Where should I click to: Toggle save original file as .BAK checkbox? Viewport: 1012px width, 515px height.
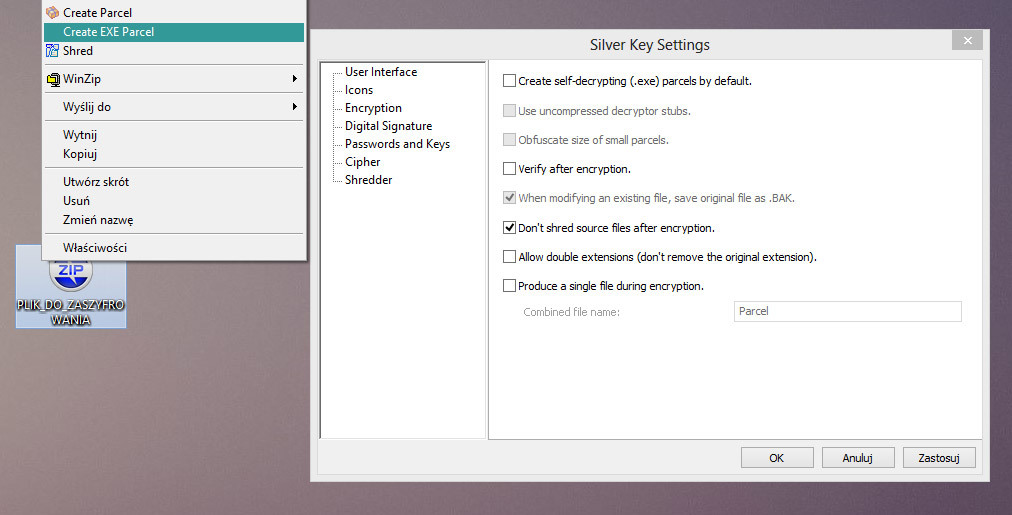[x=509, y=197]
